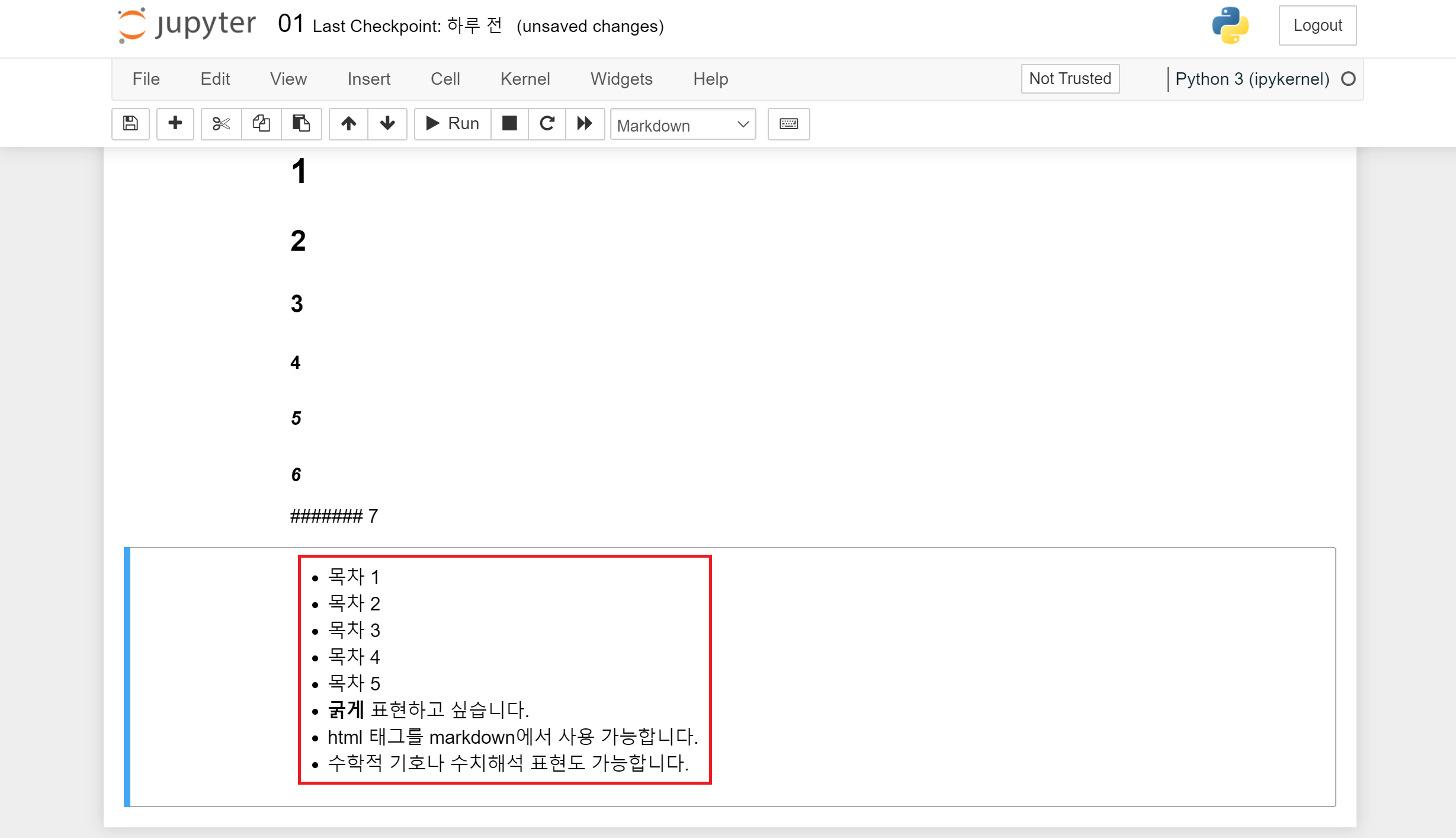Restart kernel and run all fast-forward icon
The height and width of the screenshot is (838, 1456).
tap(585, 123)
